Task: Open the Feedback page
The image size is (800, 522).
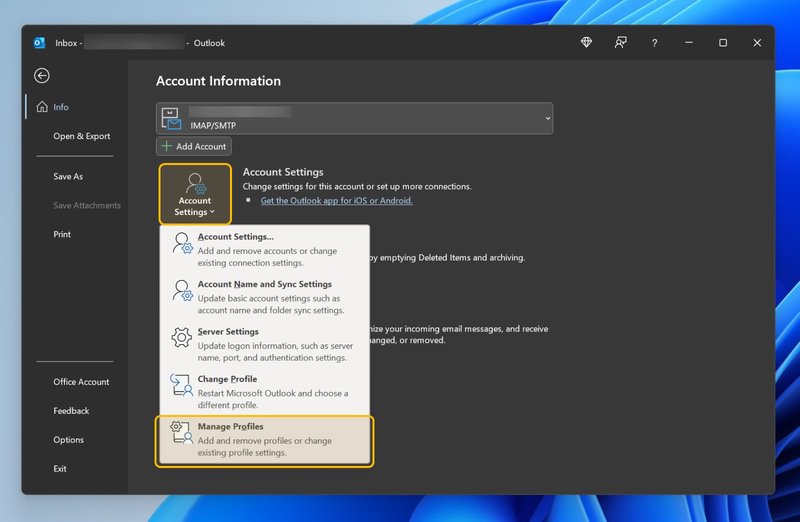Action: [71, 411]
